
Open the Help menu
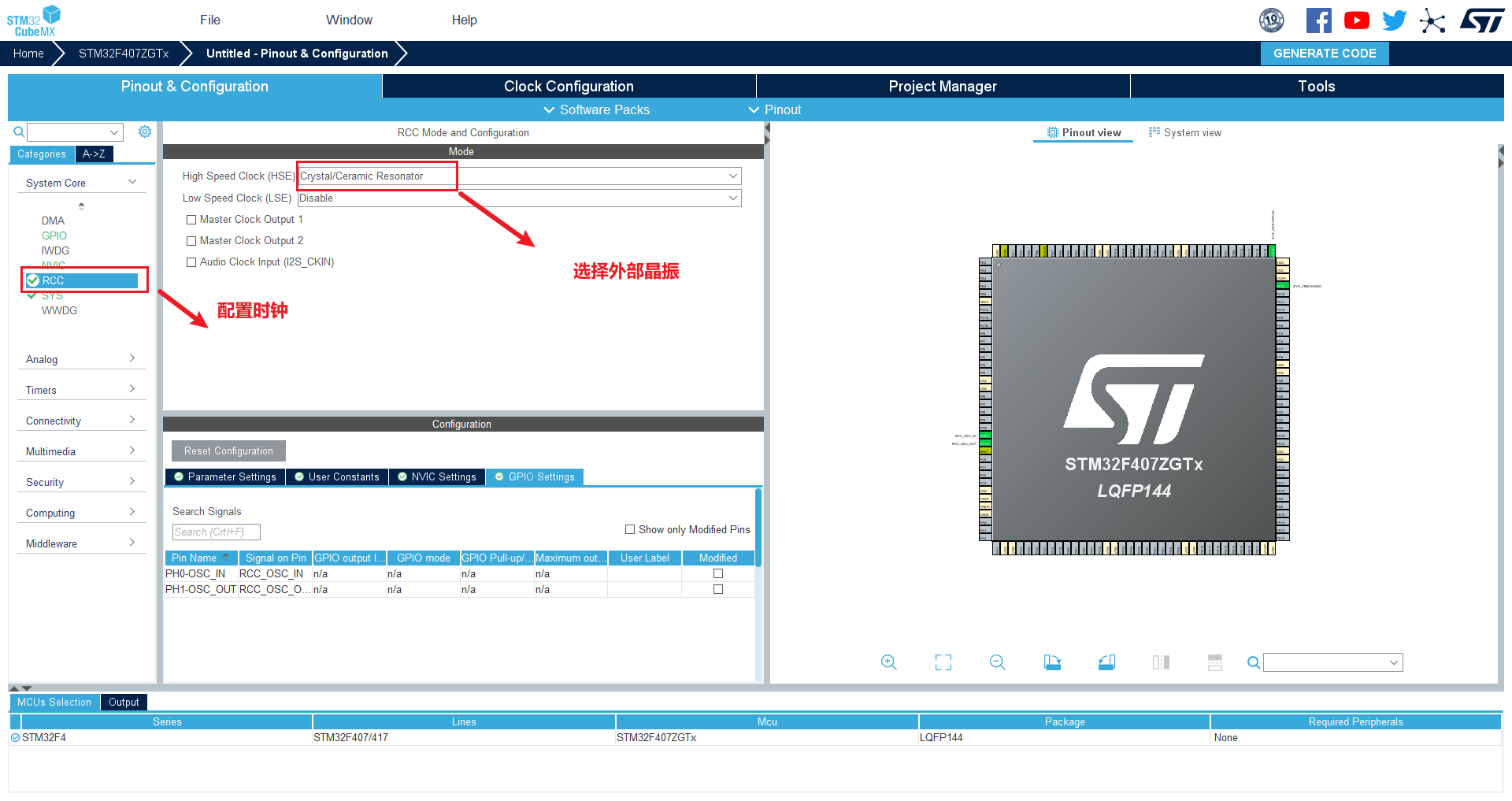coord(465,20)
